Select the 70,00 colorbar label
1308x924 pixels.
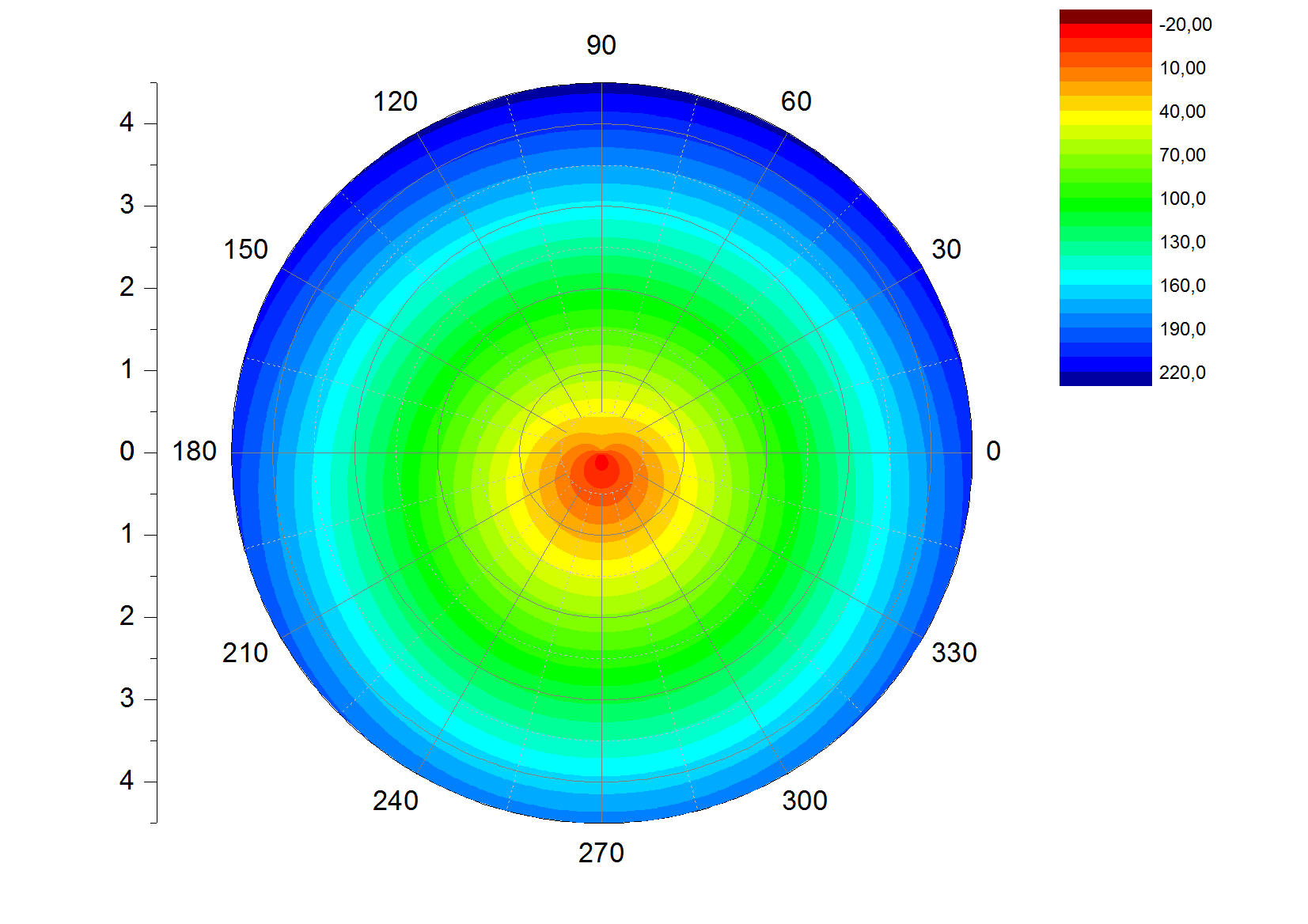click(1183, 155)
